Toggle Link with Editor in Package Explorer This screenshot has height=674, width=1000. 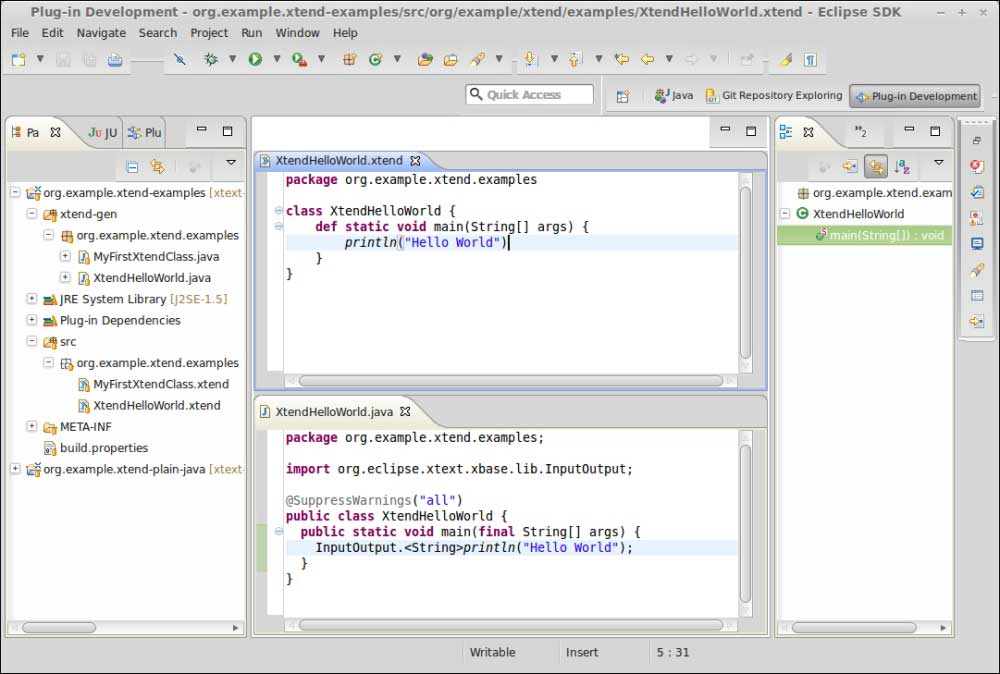tap(157, 167)
